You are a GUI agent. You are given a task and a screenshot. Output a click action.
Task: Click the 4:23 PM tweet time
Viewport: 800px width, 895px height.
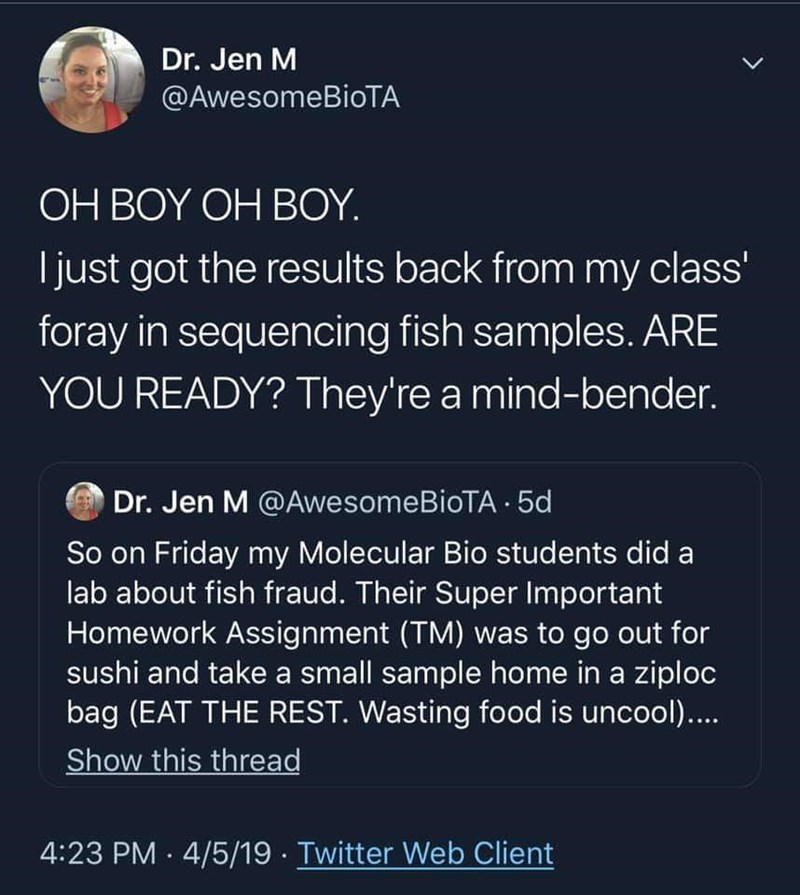[98, 853]
